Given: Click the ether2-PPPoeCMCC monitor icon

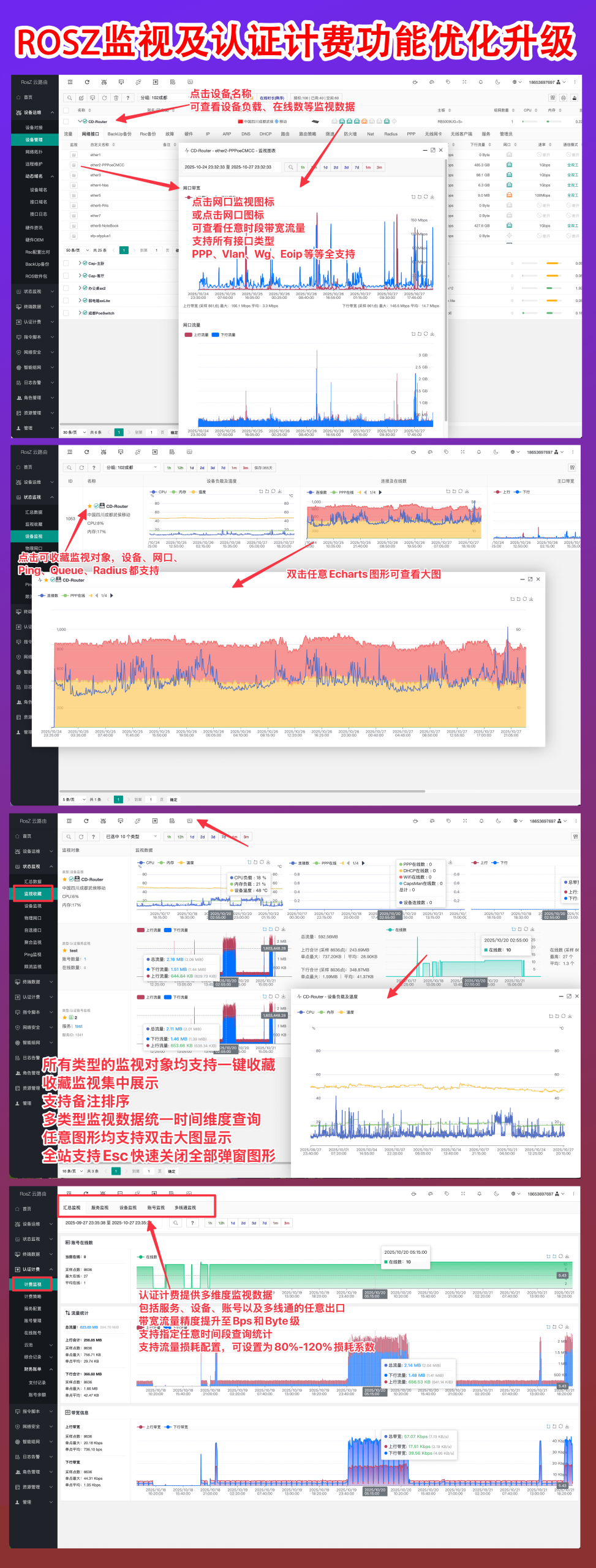Looking at the screenshot, I should [x=74, y=165].
